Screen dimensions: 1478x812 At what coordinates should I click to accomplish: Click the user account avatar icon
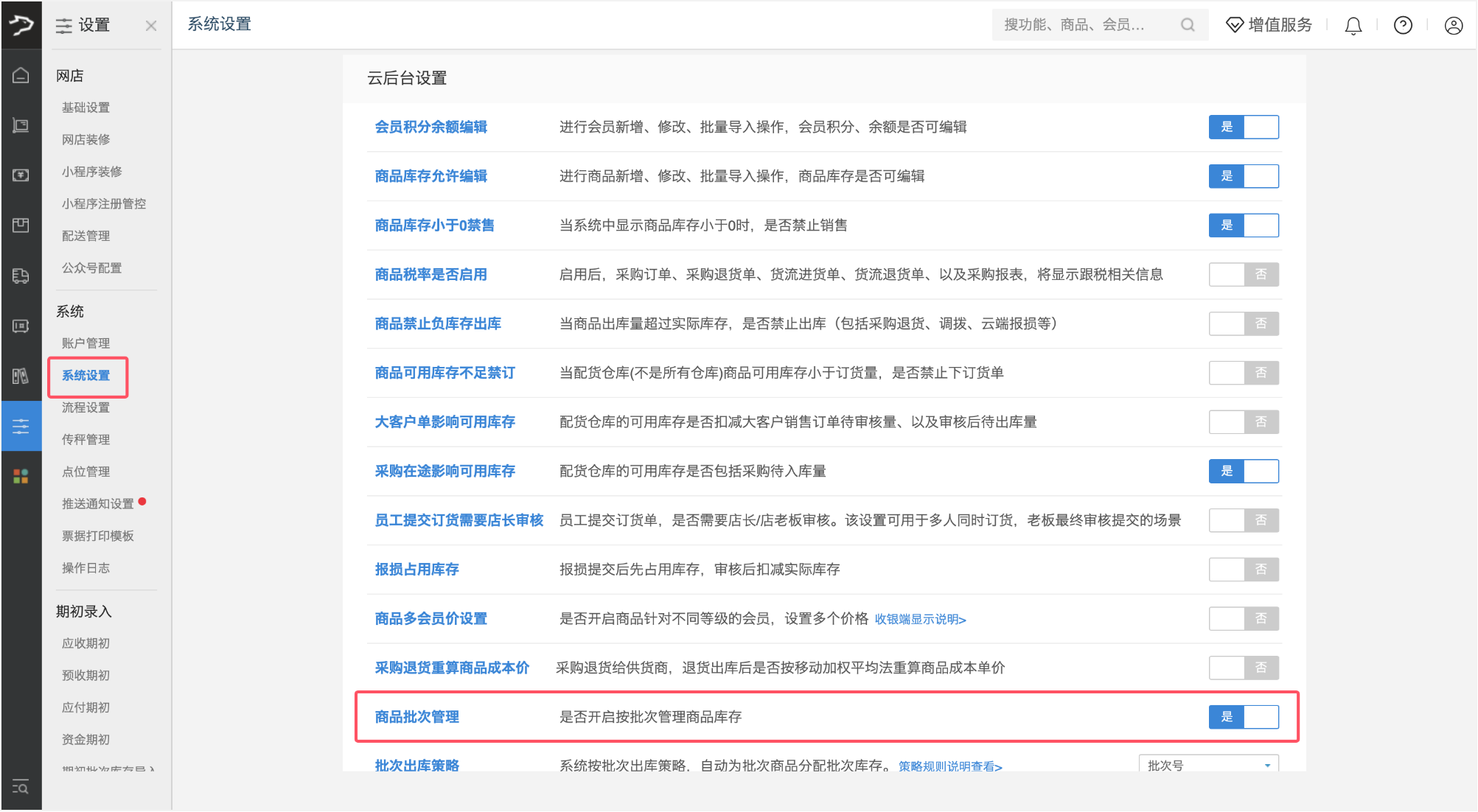(1453, 26)
